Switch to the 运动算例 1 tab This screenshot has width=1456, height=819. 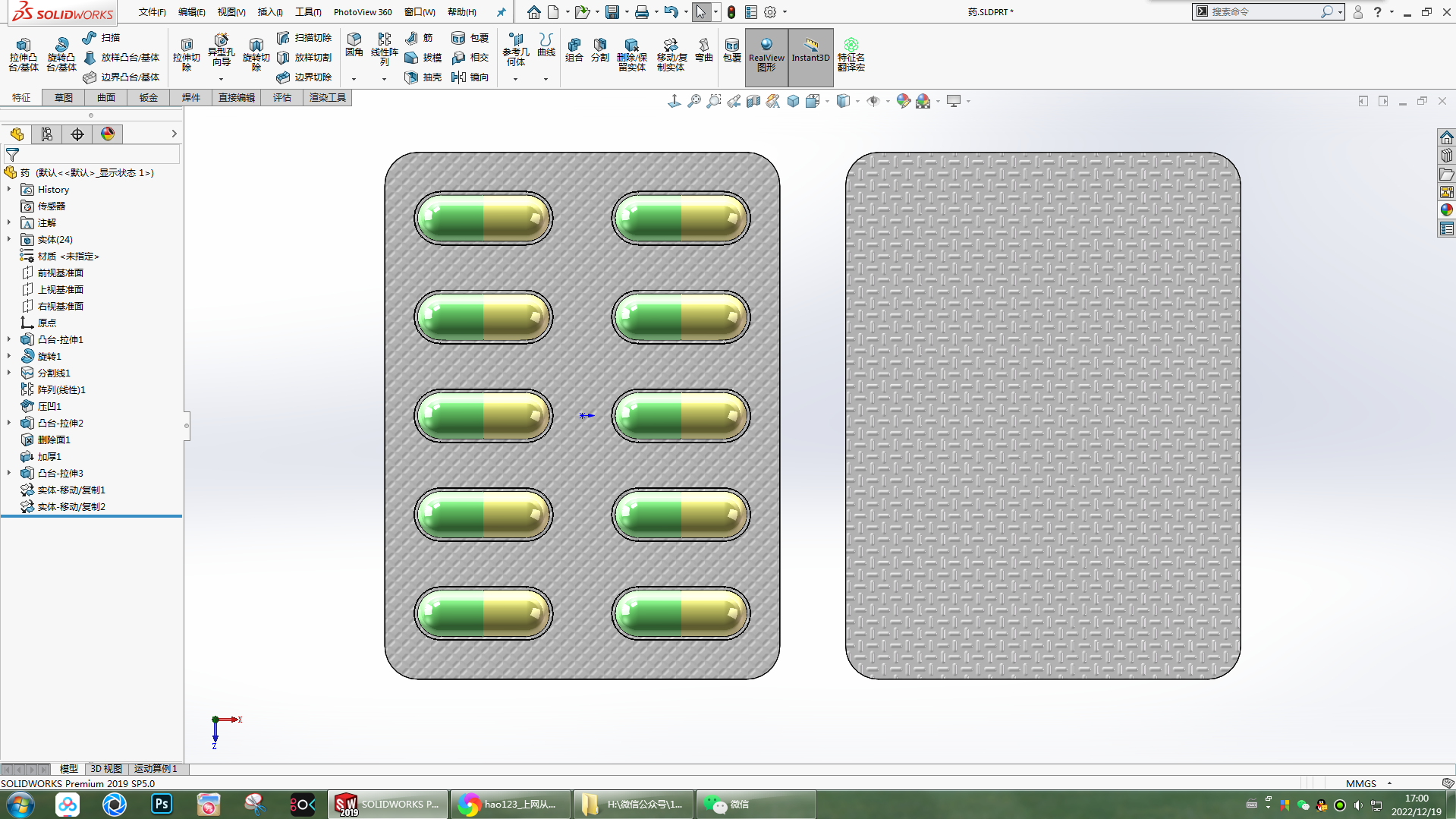[156, 769]
